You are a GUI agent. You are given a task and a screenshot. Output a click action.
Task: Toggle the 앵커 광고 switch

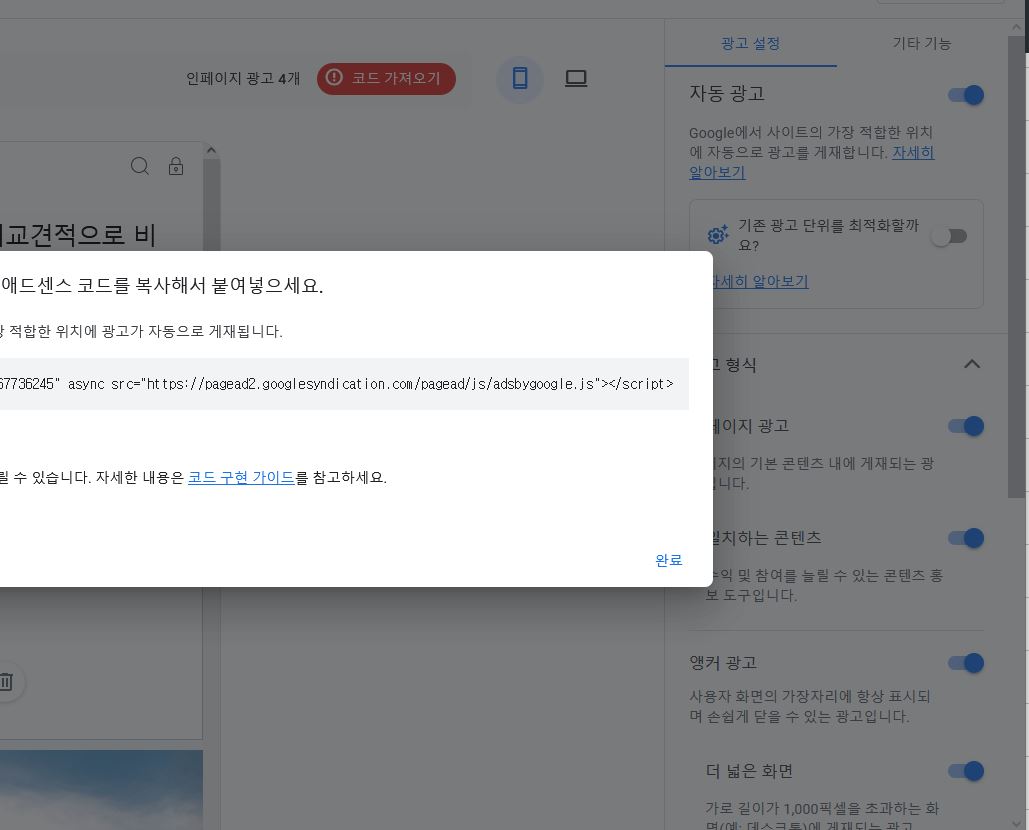pyautogui.click(x=965, y=663)
